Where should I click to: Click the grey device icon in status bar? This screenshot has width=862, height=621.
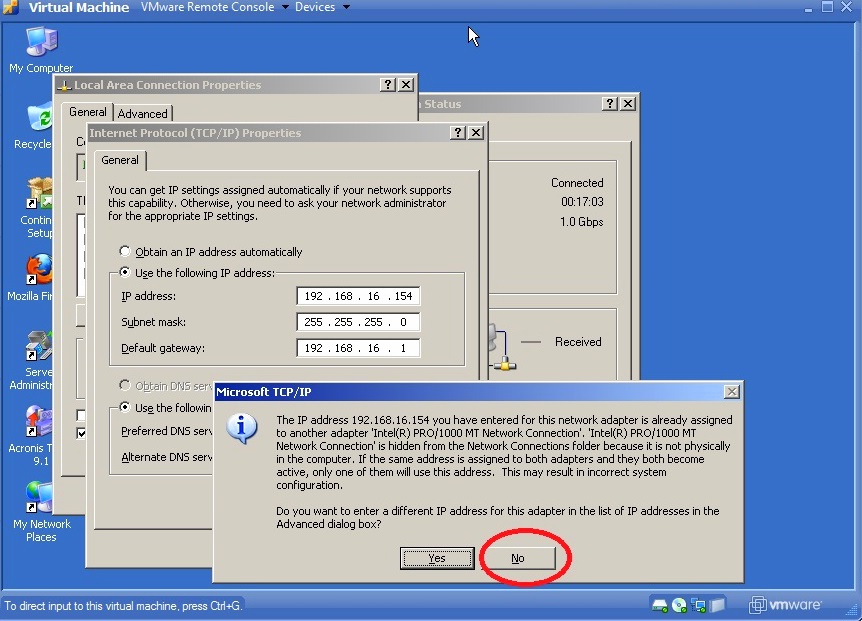pyautogui.click(x=717, y=606)
